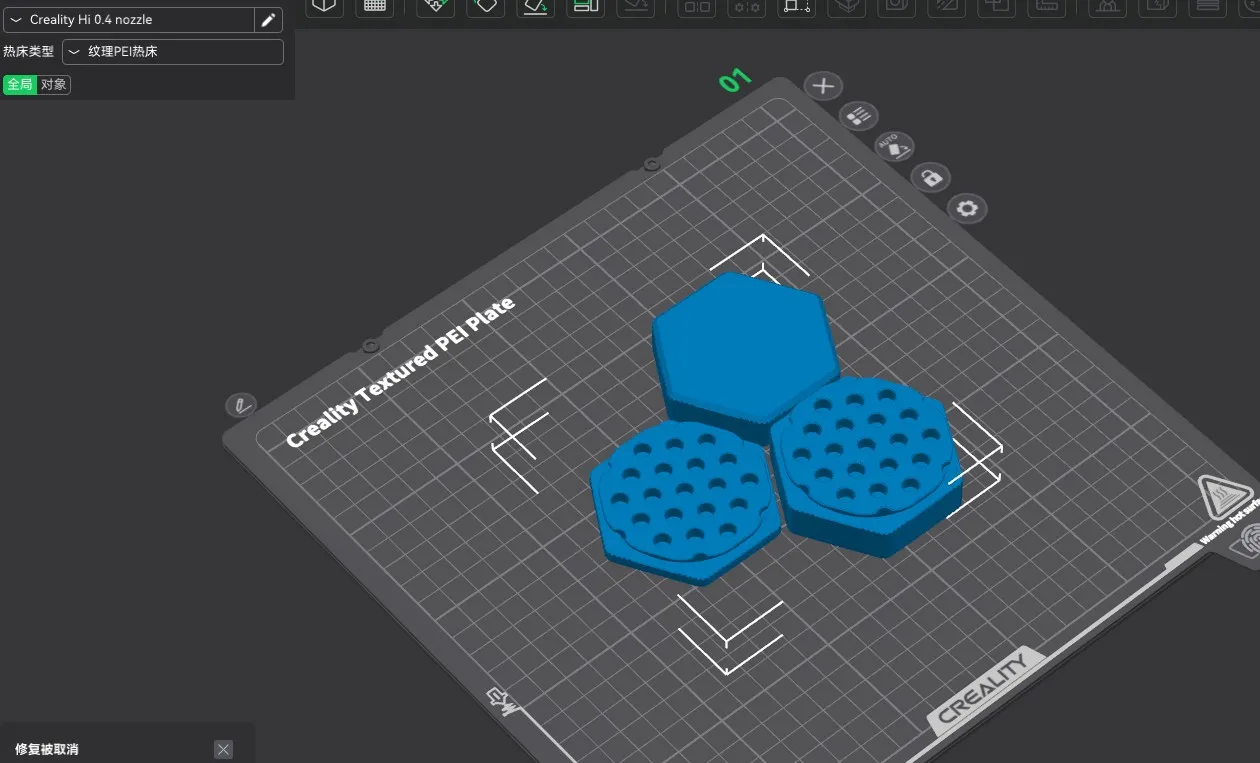
Task: Switch to the 全局 global settings mode
Action: pyautogui.click(x=20, y=85)
